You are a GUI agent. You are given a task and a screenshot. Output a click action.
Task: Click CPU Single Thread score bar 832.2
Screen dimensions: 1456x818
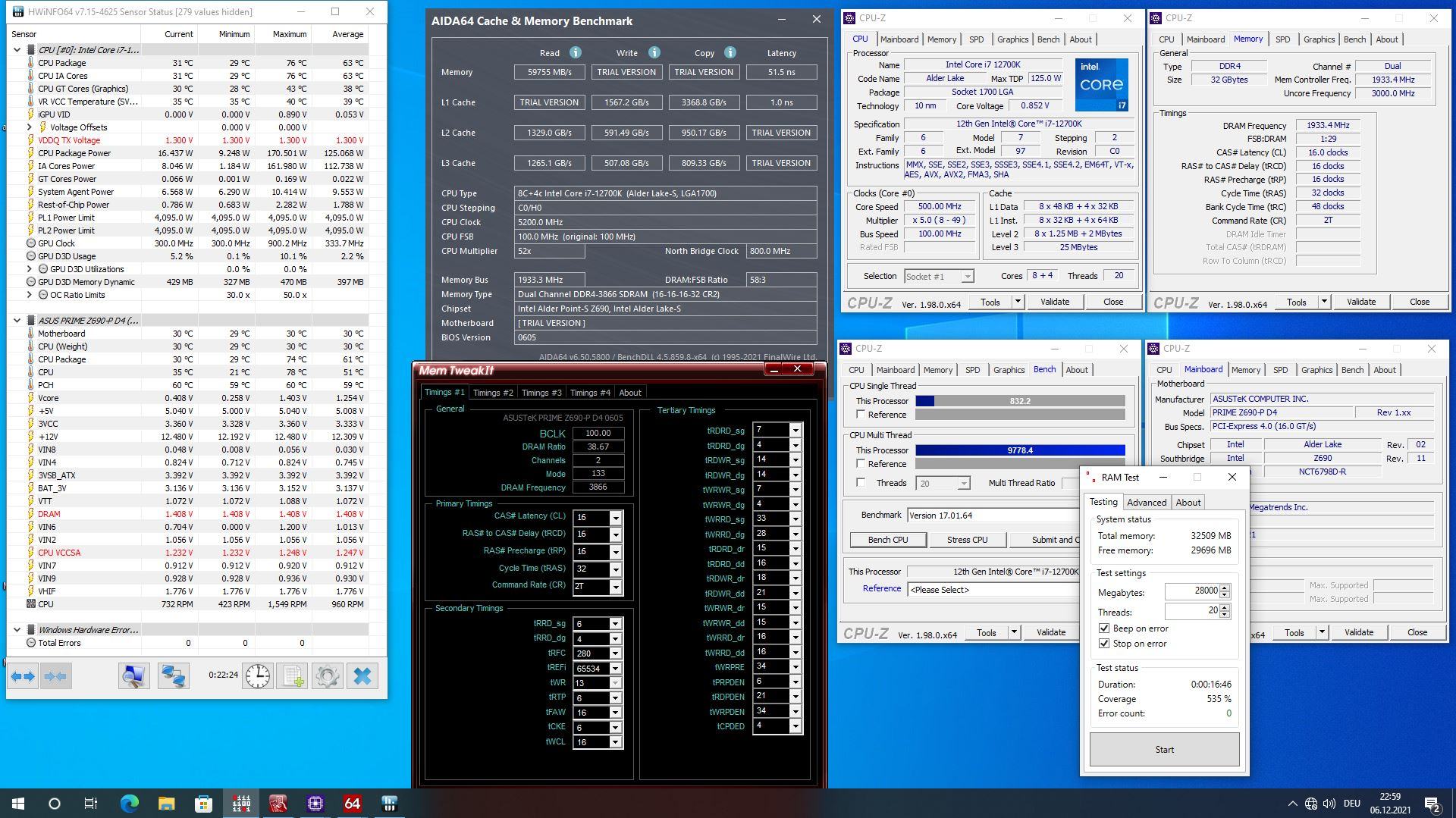1020,401
